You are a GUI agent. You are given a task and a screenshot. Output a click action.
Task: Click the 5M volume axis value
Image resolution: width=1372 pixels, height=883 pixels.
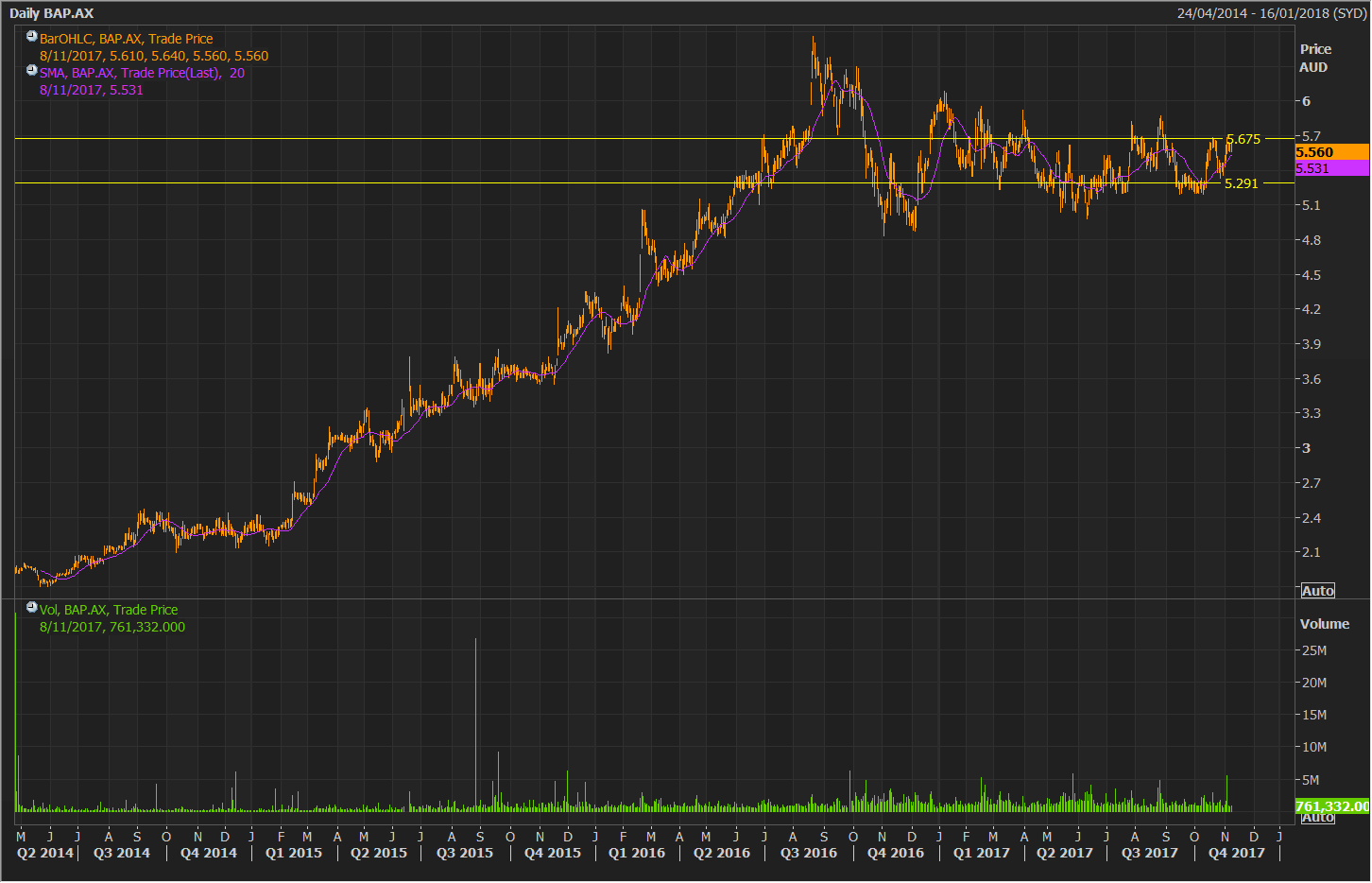click(1312, 780)
